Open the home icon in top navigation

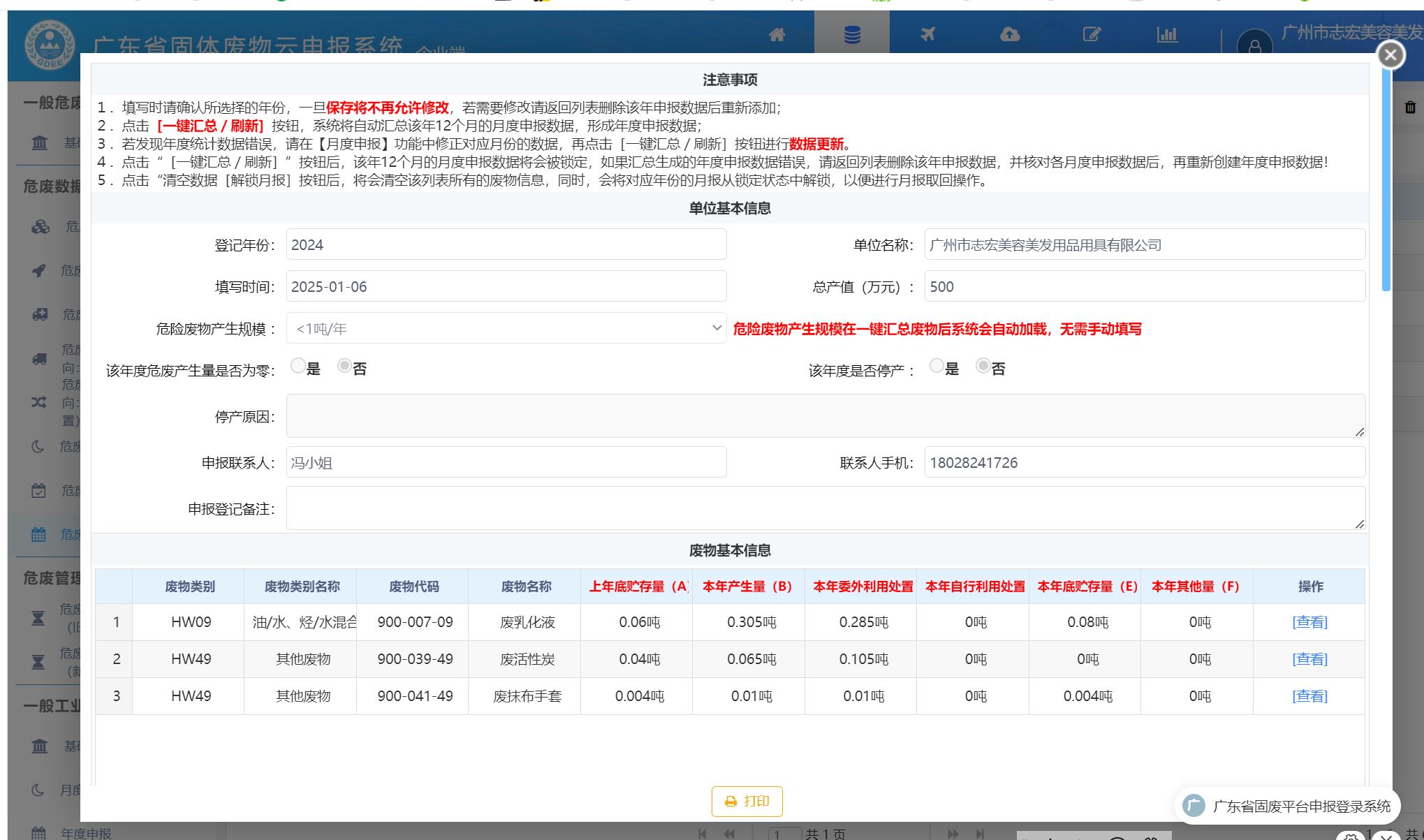(777, 34)
